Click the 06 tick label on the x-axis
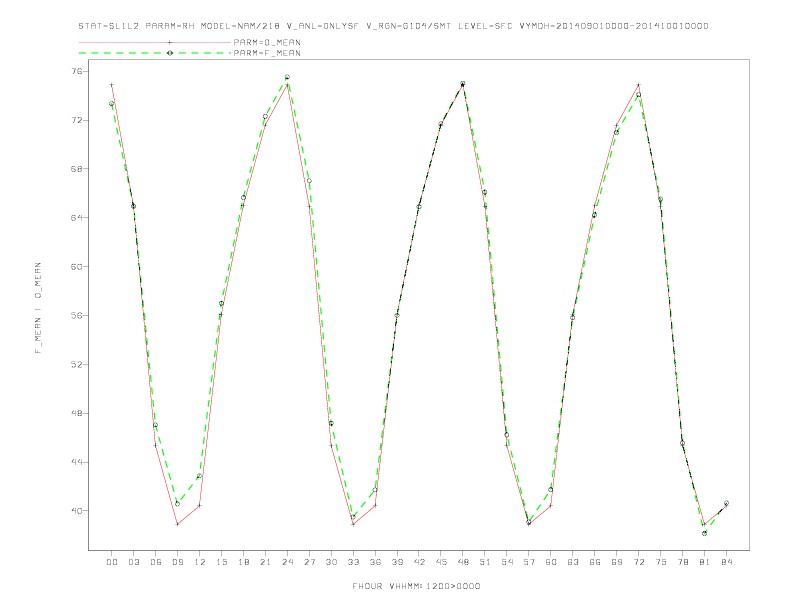792x612 pixels. coord(156,562)
